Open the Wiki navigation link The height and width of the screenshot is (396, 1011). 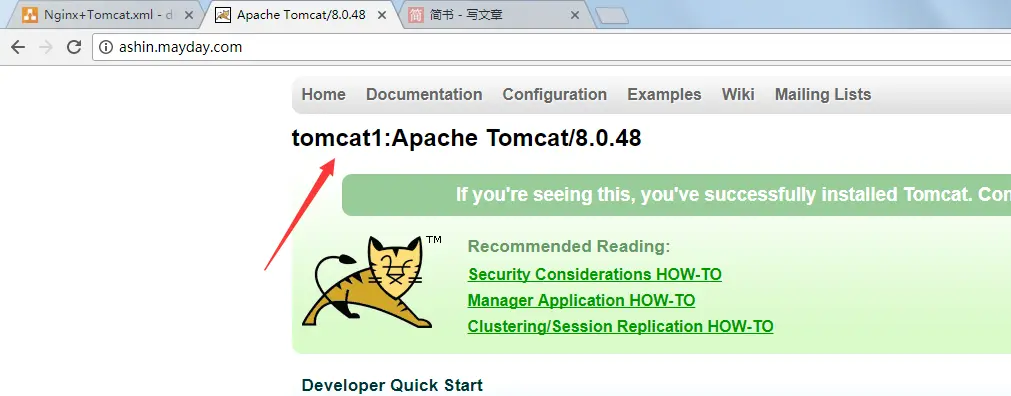(738, 95)
